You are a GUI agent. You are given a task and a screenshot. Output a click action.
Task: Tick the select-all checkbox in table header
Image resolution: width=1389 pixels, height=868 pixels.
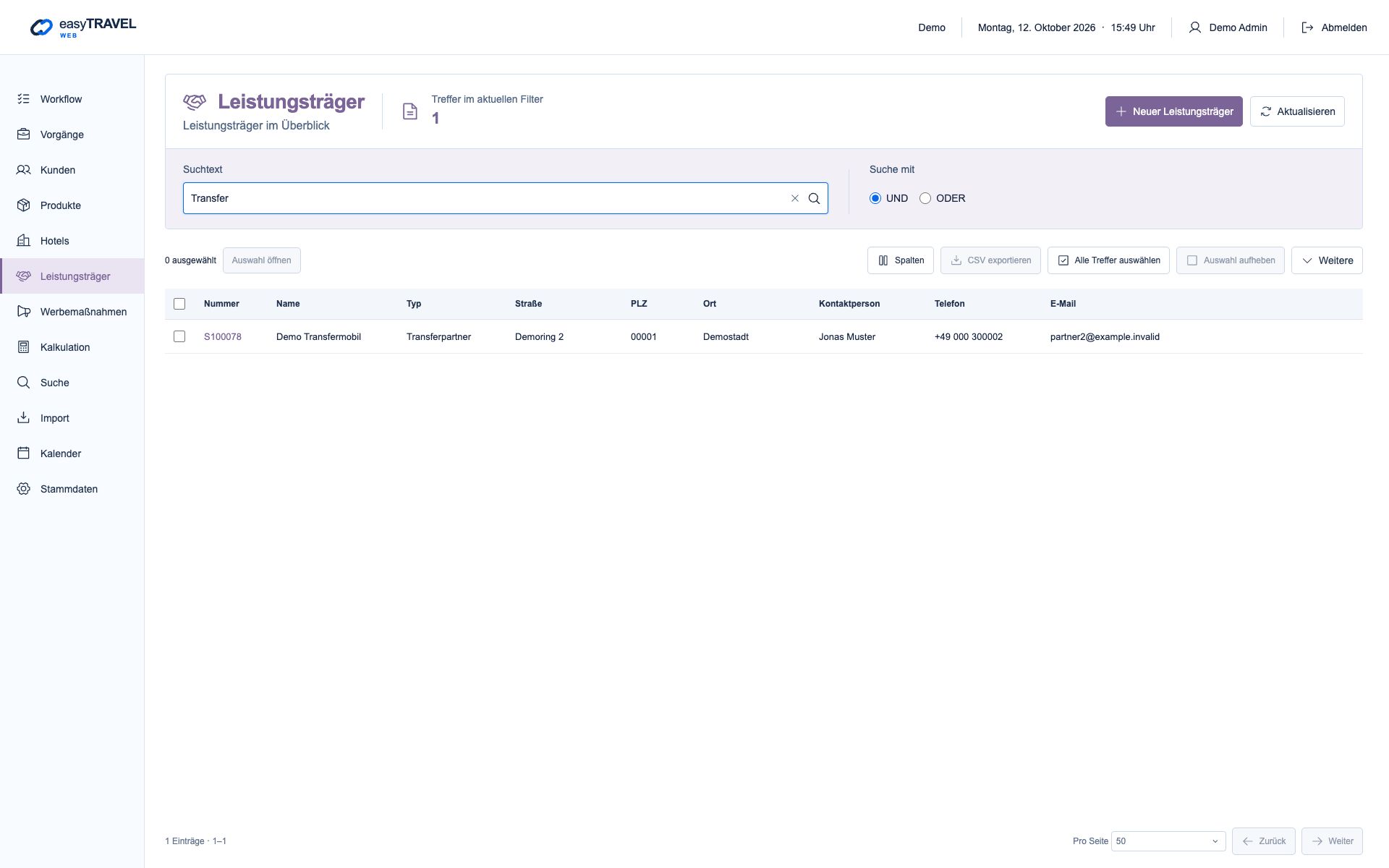pos(179,304)
